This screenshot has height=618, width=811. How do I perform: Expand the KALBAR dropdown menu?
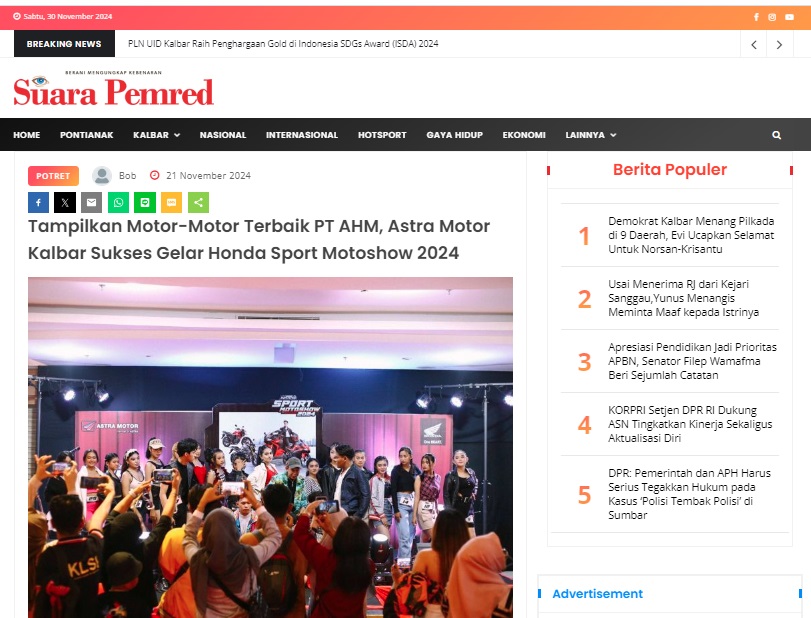(156, 135)
